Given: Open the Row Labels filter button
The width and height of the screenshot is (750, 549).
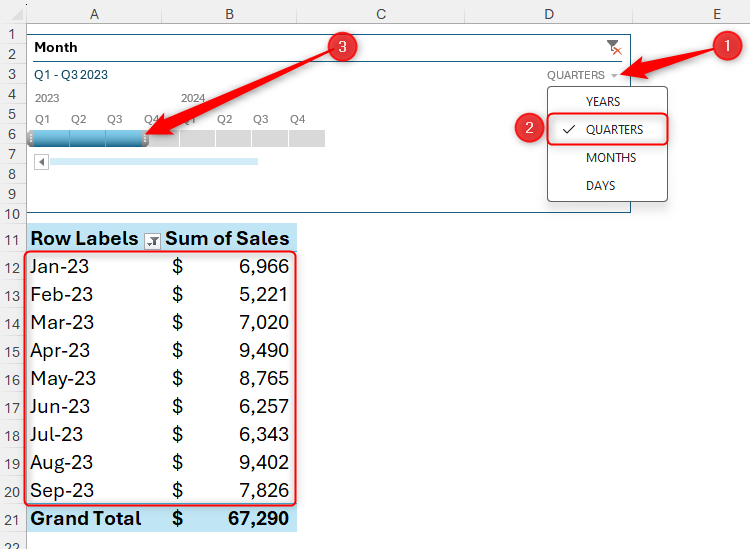Looking at the screenshot, I should tap(152, 239).
